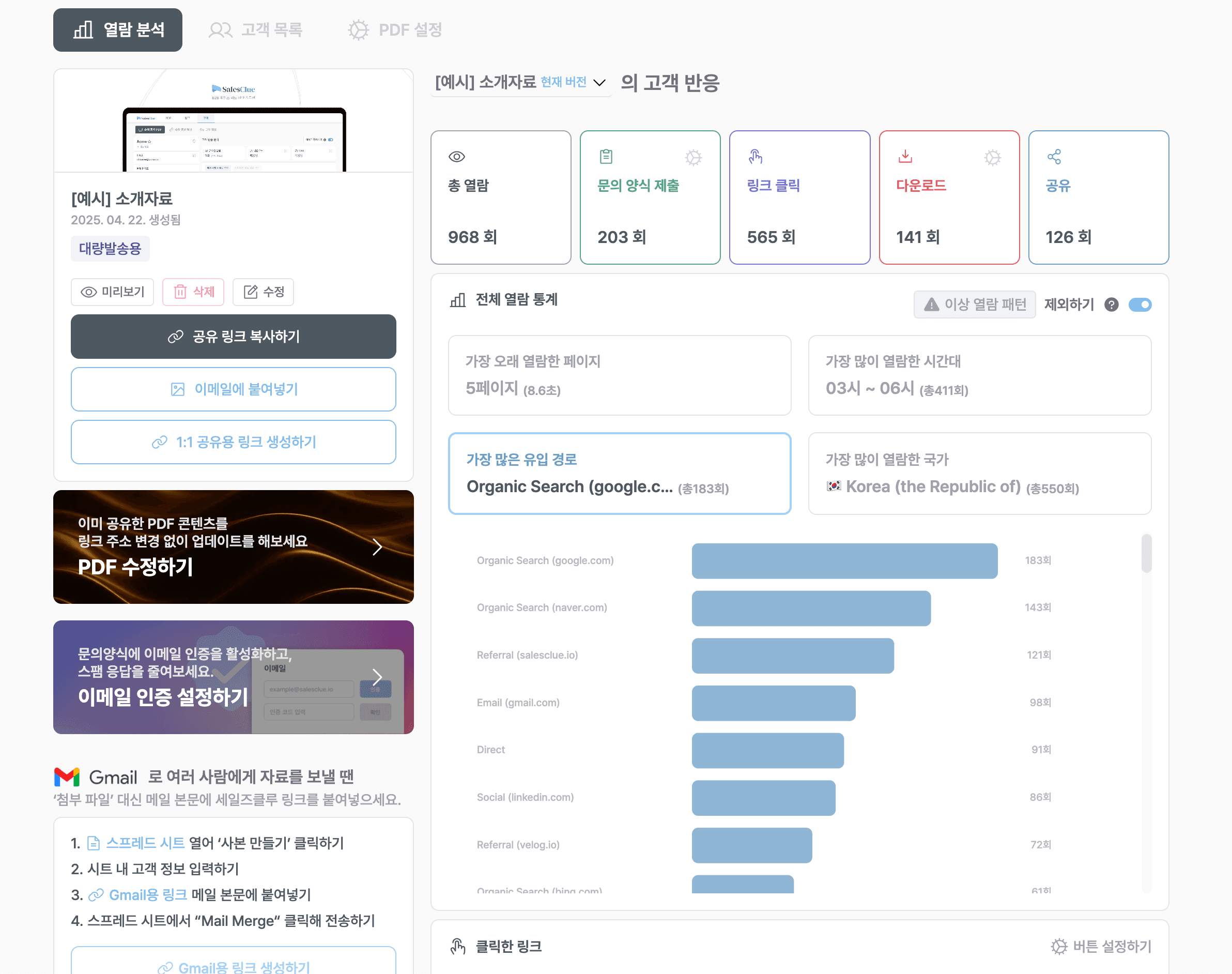Viewport: 1232px width, 974px height.
Task: Delete the material using the 삭제 button
Action: point(193,292)
